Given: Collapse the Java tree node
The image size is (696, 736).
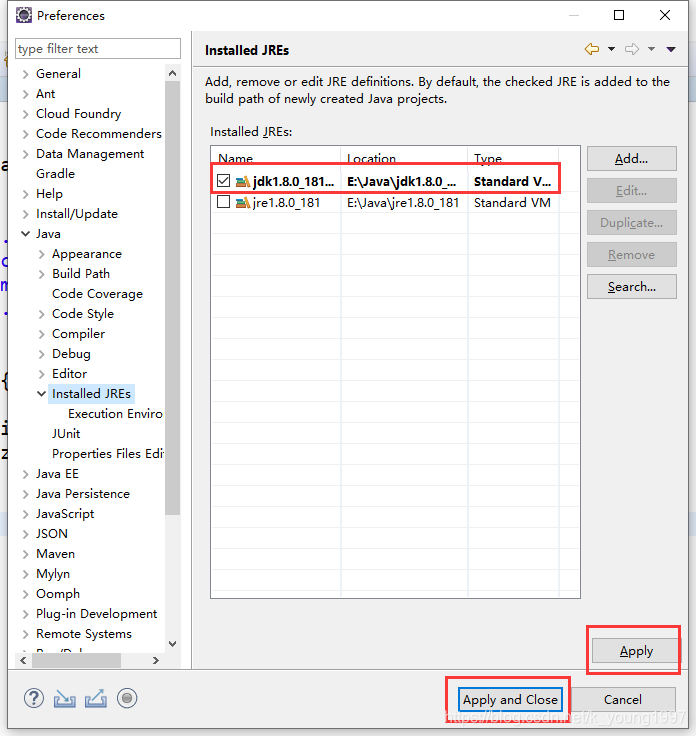Looking at the screenshot, I should pos(25,234).
